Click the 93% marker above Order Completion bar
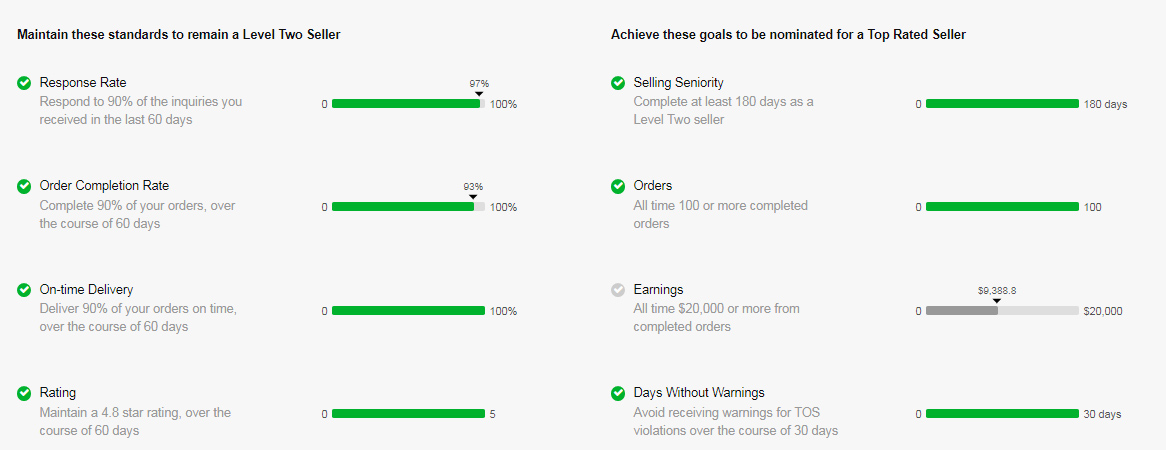Viewport: 1166px width, 450px height. coord(473,187)
